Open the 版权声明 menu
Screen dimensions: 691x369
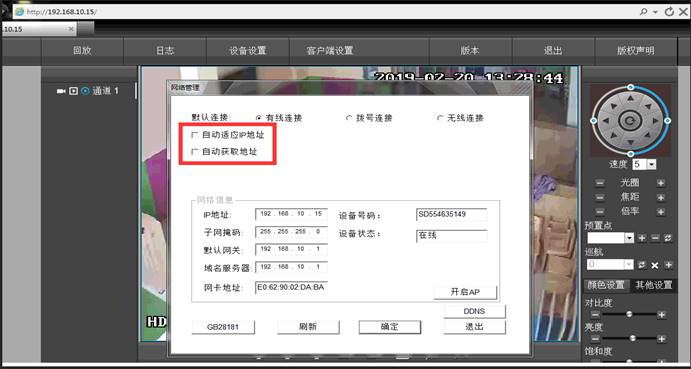(x=635, y=51)
